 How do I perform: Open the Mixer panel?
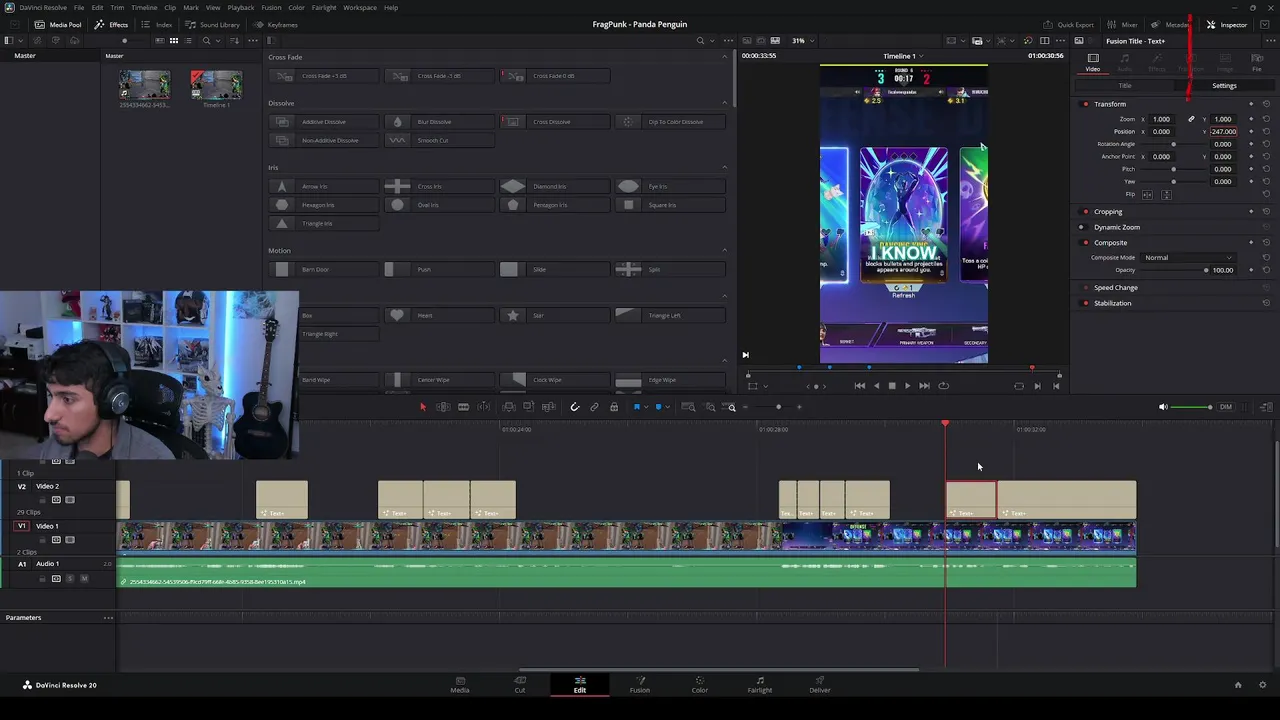click(x=1124, y=25)
